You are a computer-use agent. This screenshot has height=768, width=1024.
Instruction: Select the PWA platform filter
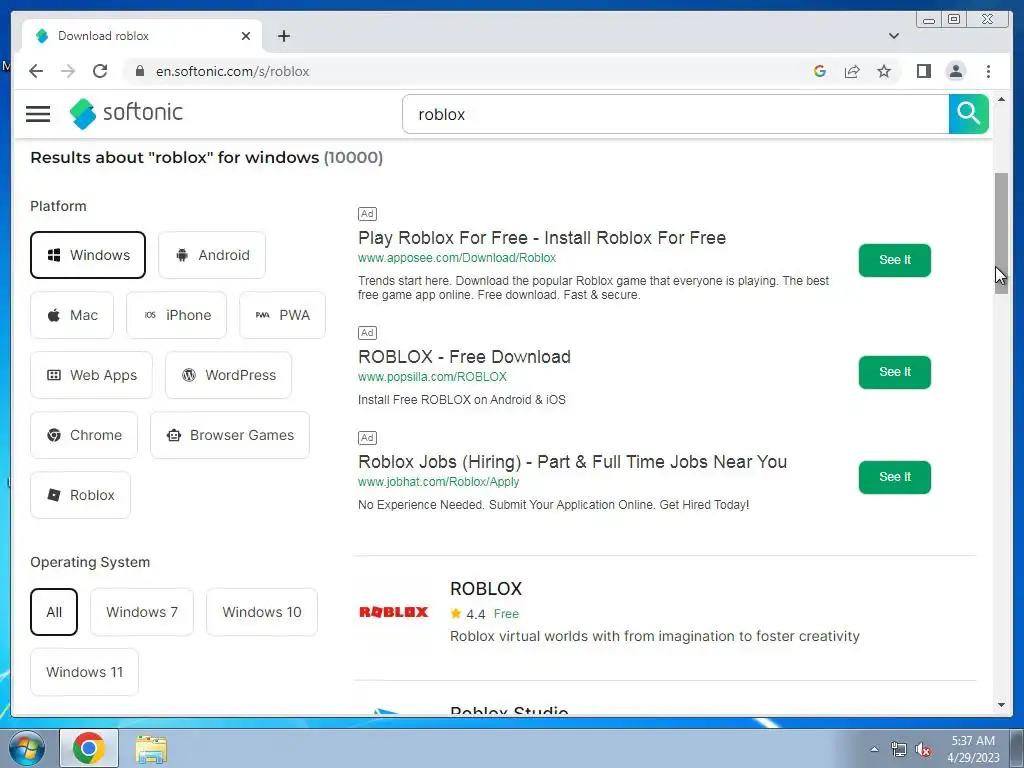click(x=282, y=315)
